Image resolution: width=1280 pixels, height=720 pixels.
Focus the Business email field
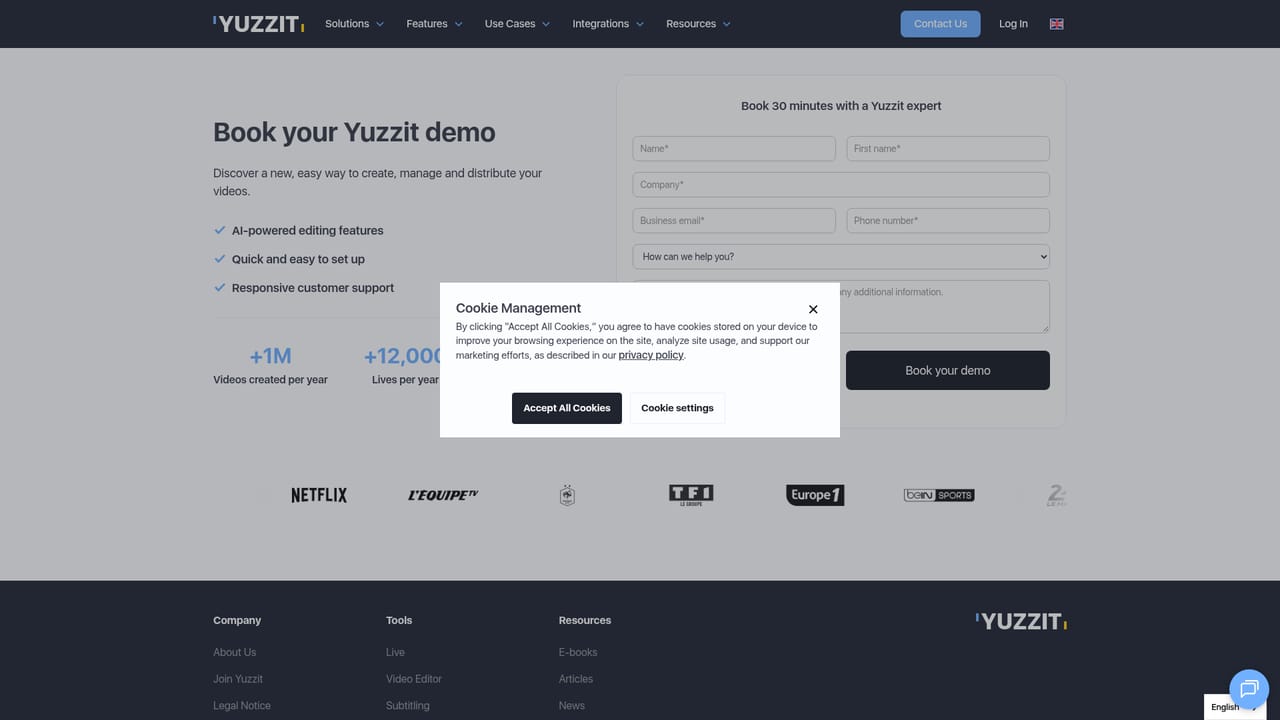(x=734, y=221)
